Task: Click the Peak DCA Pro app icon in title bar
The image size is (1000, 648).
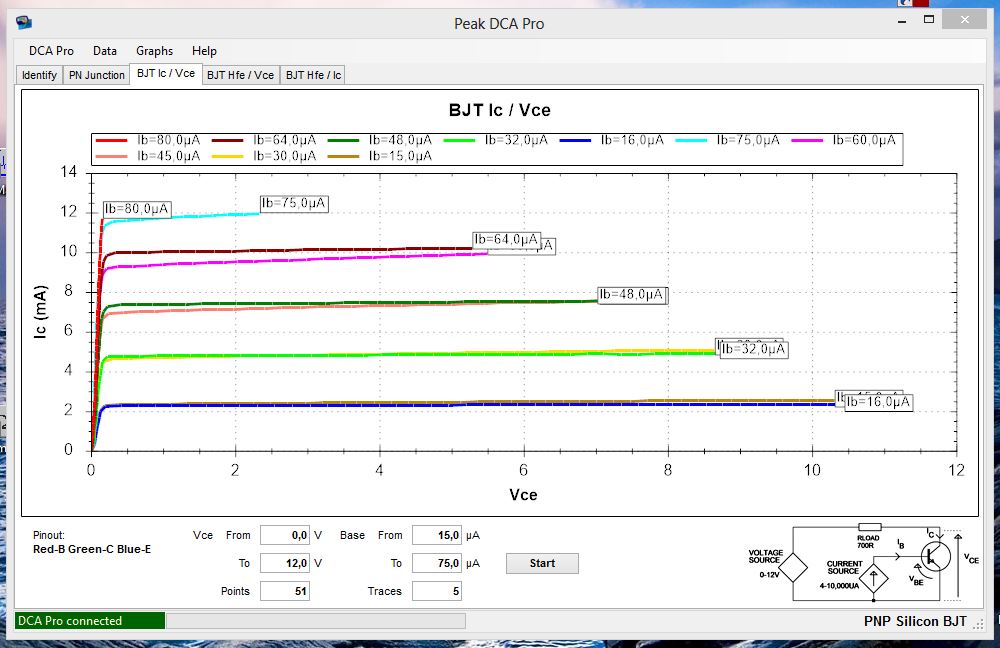Action: click(24, 23)
